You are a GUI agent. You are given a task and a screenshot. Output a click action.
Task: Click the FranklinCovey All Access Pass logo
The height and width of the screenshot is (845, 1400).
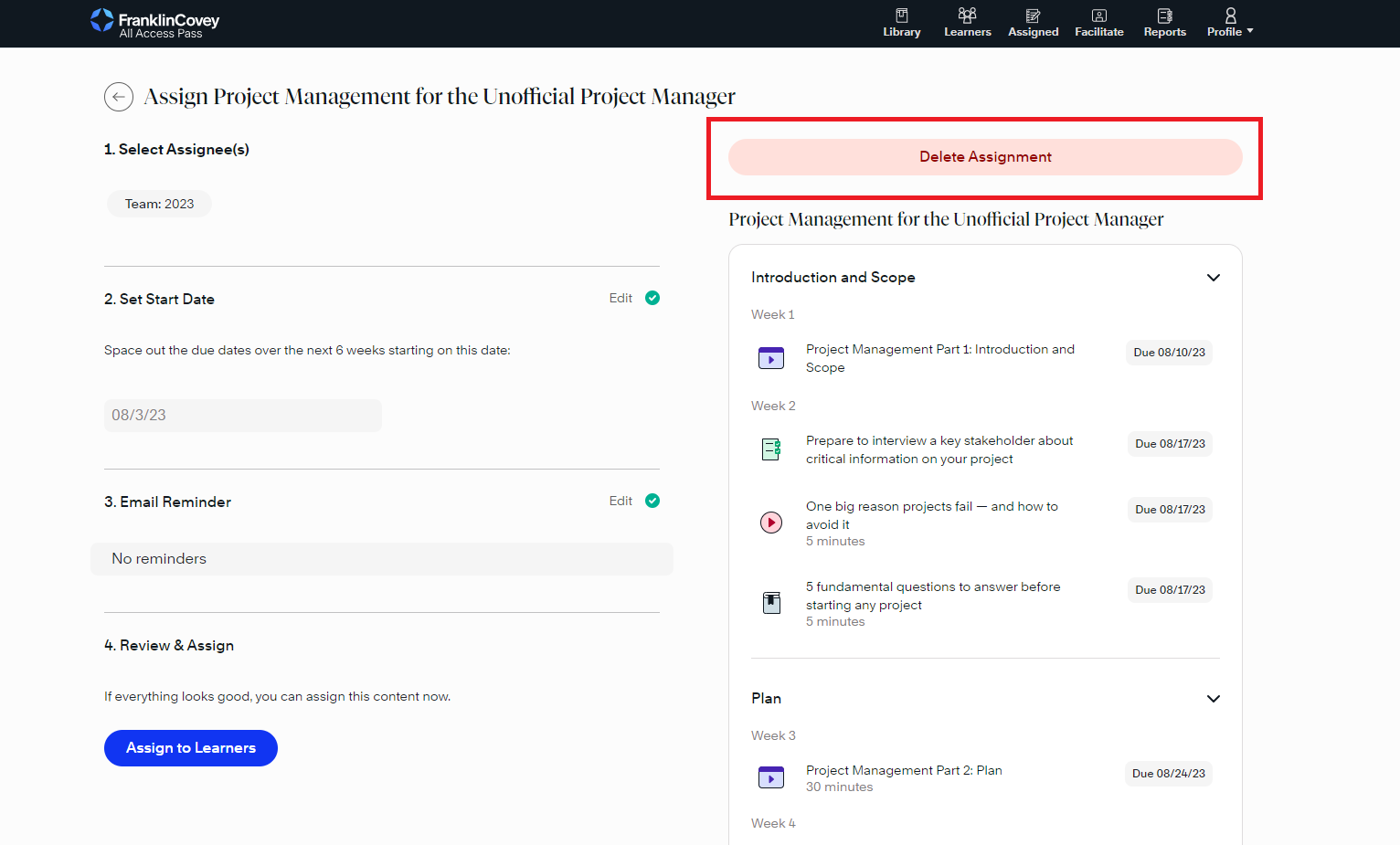pyautogui.click(x=155, y=24)
